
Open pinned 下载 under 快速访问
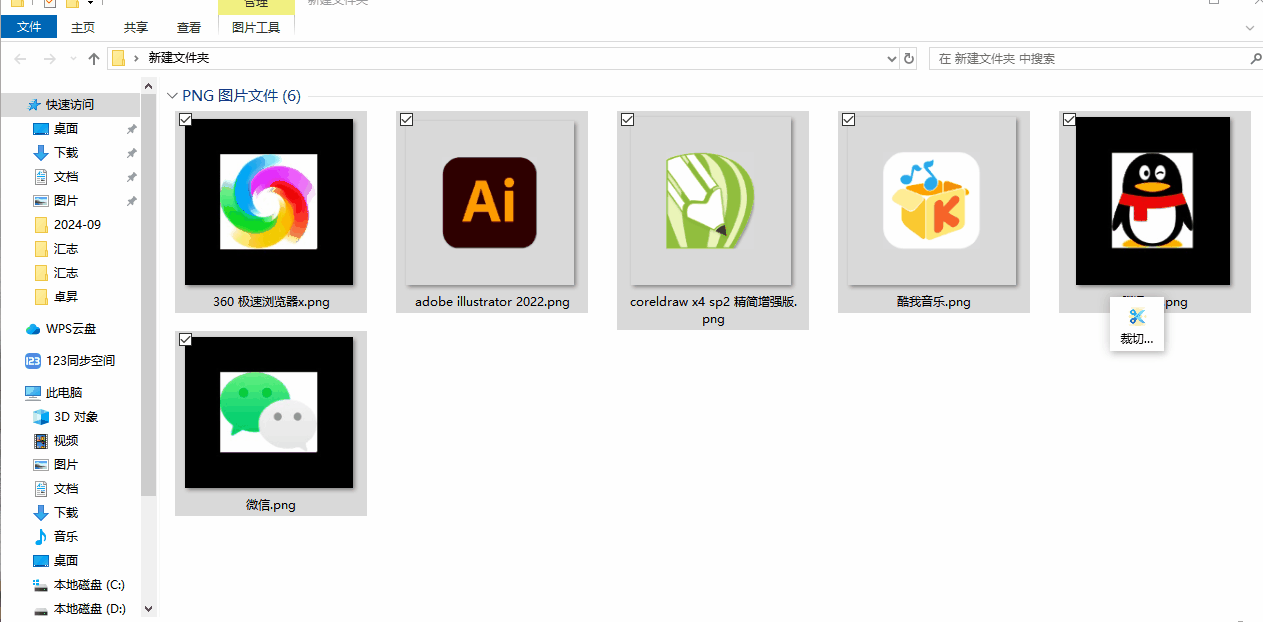click(x=66, y=153)
